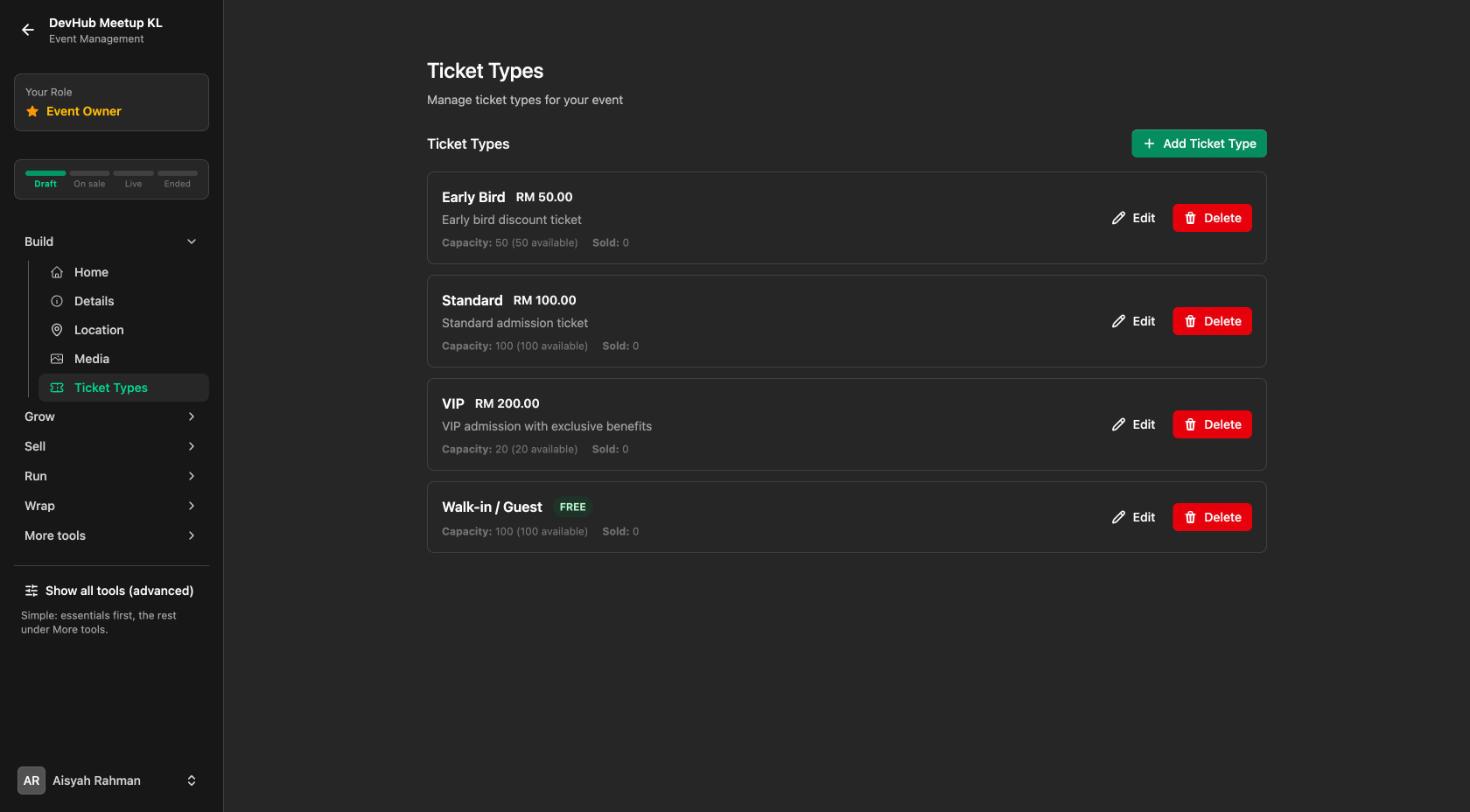Image resolution: width=1470 pixels, height=812 pixels.
Task: Expand the Grow section
Action: point(111,417)
